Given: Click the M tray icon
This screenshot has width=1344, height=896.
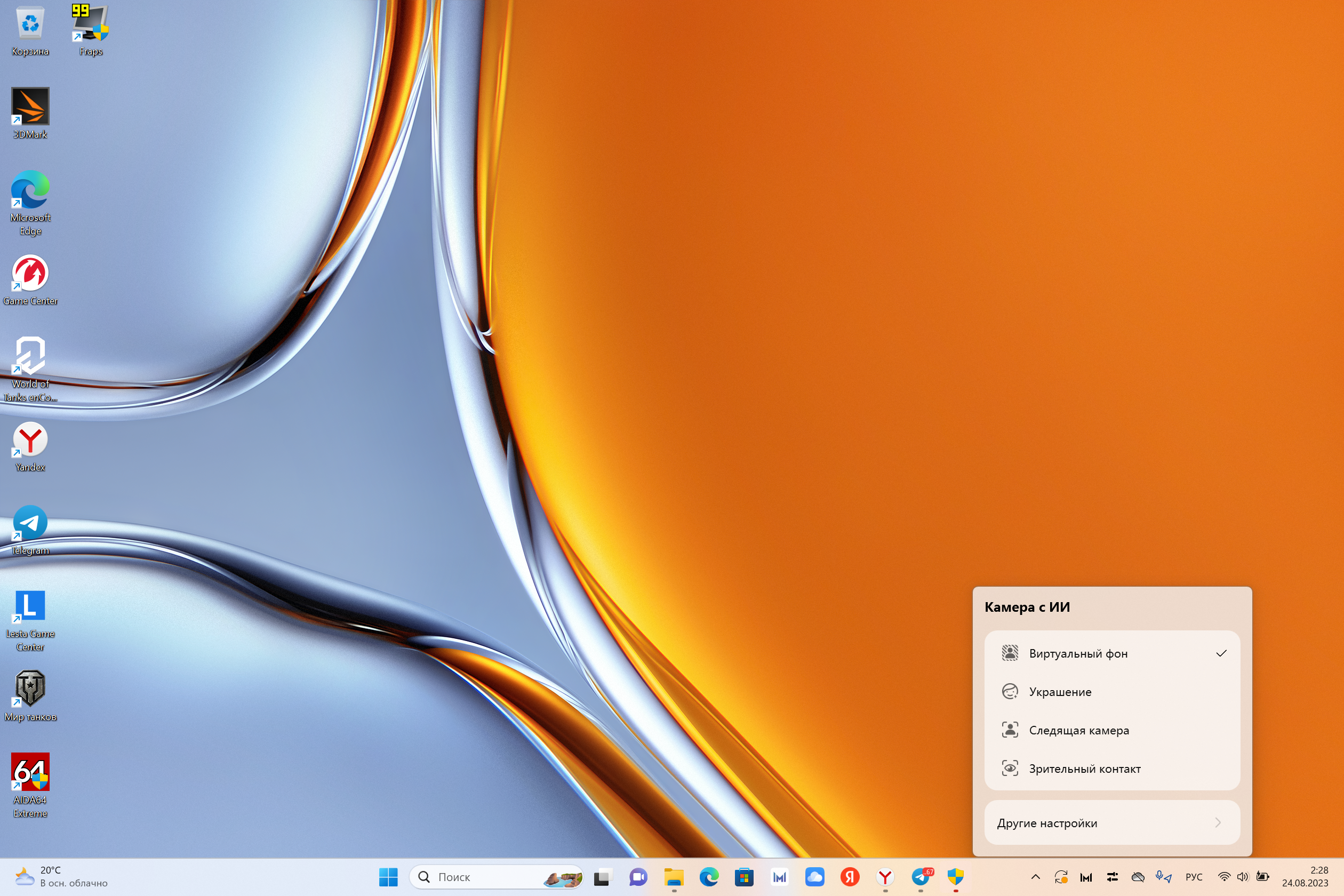Looking at the screenshot, I should pyautogui.click(x=1086, y=877).
